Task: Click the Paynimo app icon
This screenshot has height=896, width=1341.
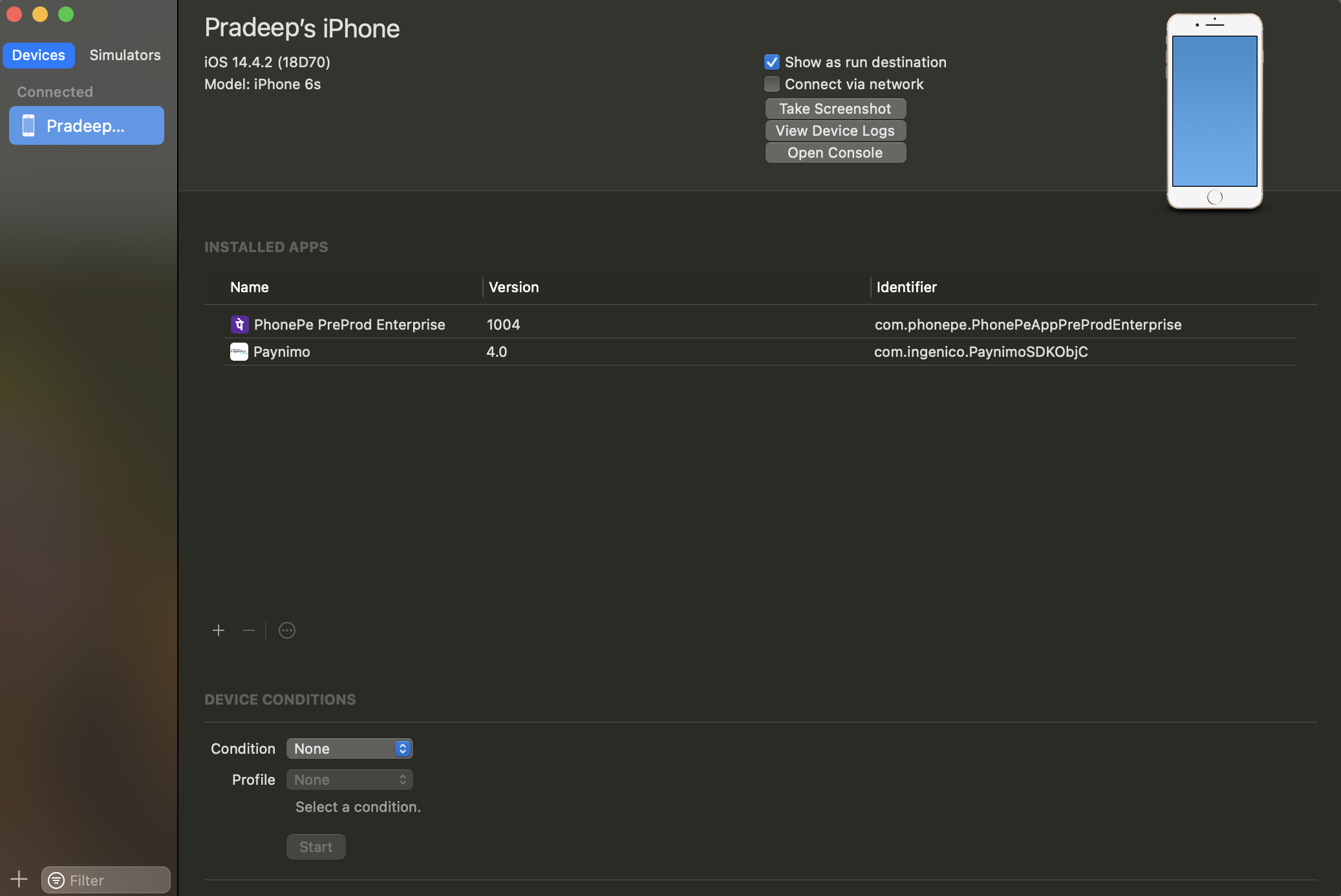Action: point(239,352)
